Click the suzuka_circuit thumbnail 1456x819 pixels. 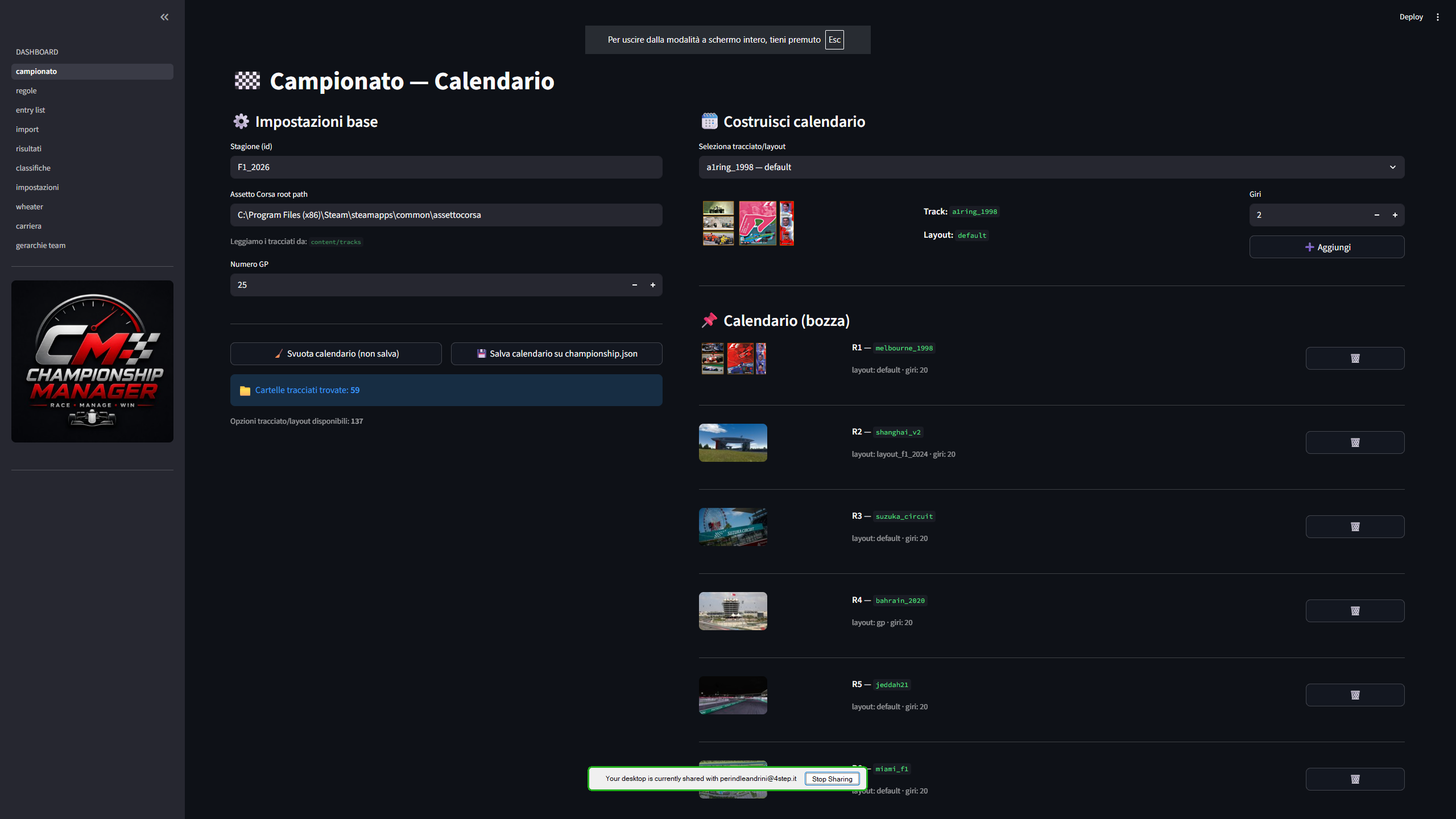pos(733,527)
